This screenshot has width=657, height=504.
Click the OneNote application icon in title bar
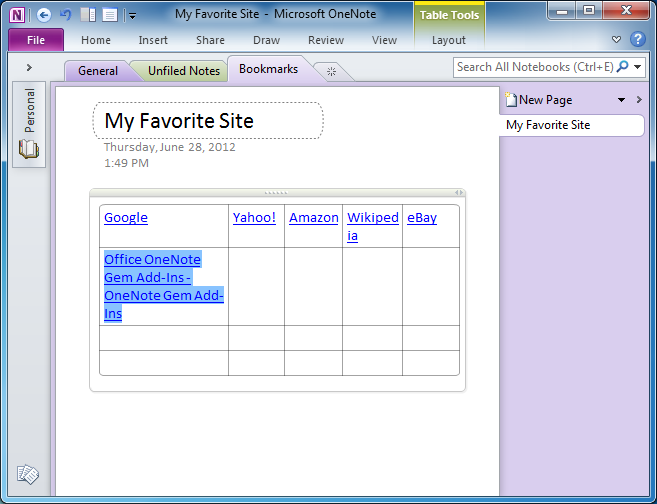point(17,16)
